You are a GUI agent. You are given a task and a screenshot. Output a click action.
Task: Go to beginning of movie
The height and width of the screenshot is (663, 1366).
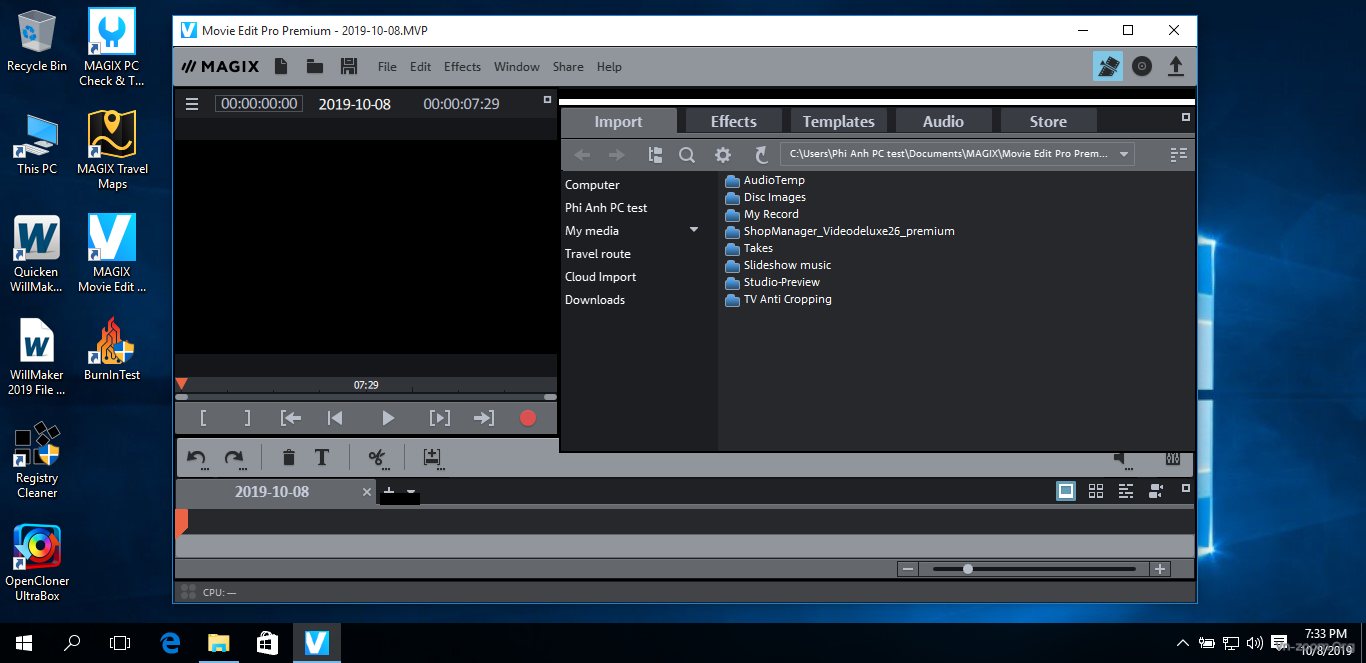coord(335,418)
